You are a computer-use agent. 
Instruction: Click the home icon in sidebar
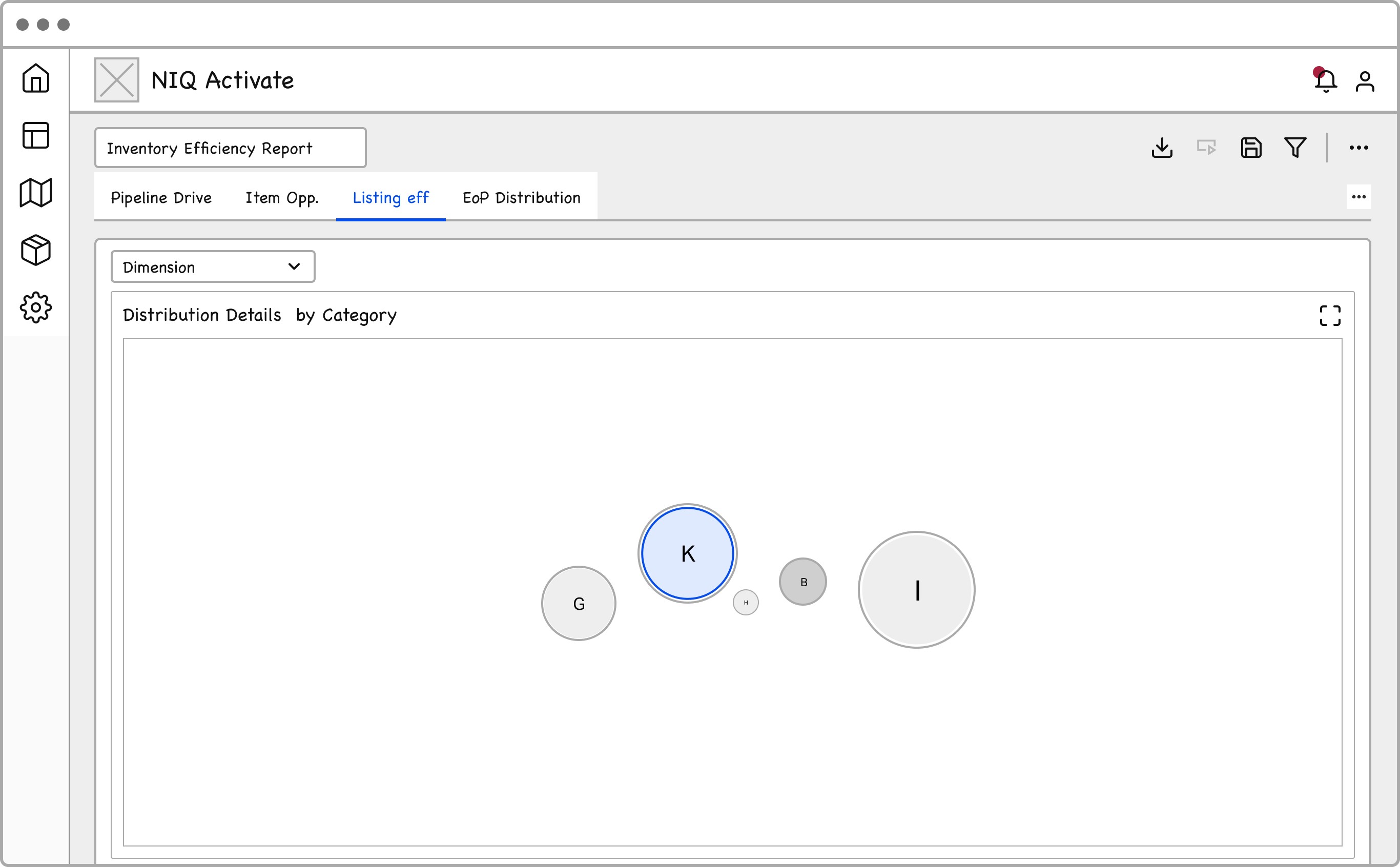click(x=35, y=78)
